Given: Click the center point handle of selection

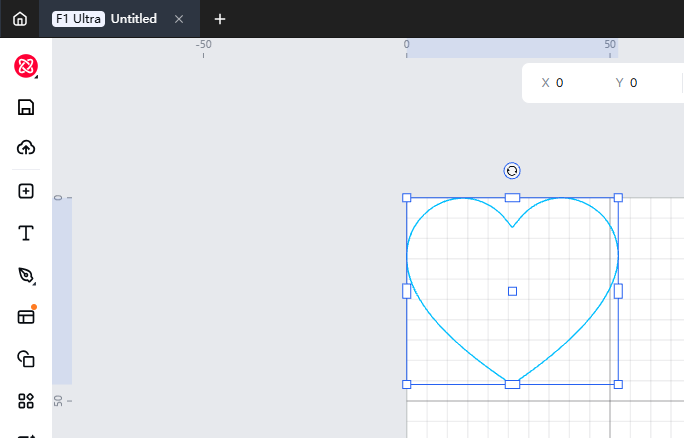Looking at the screenshot, I should point(512,291).
